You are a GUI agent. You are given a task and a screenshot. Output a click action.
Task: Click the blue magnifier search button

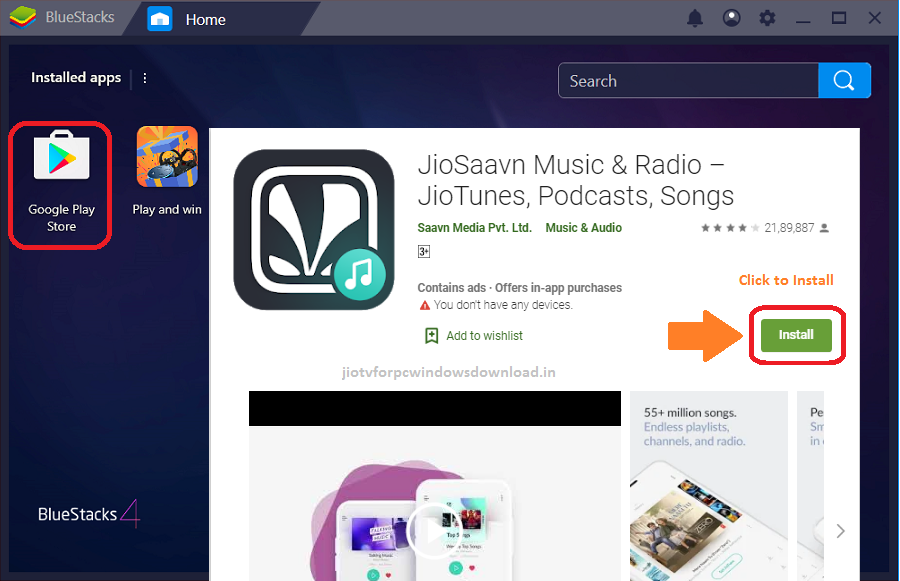pos(844,80)
